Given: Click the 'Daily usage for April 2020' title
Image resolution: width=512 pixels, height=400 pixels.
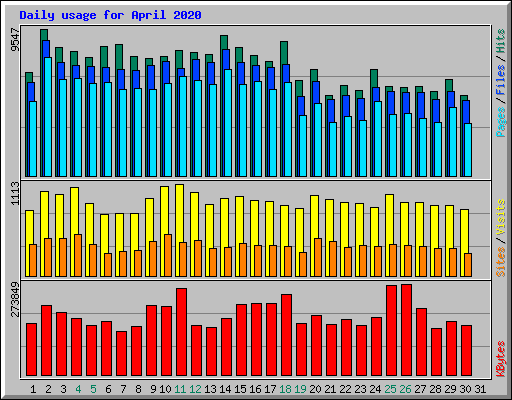Looking at the screenshot, I should click(x=110, y=15).
